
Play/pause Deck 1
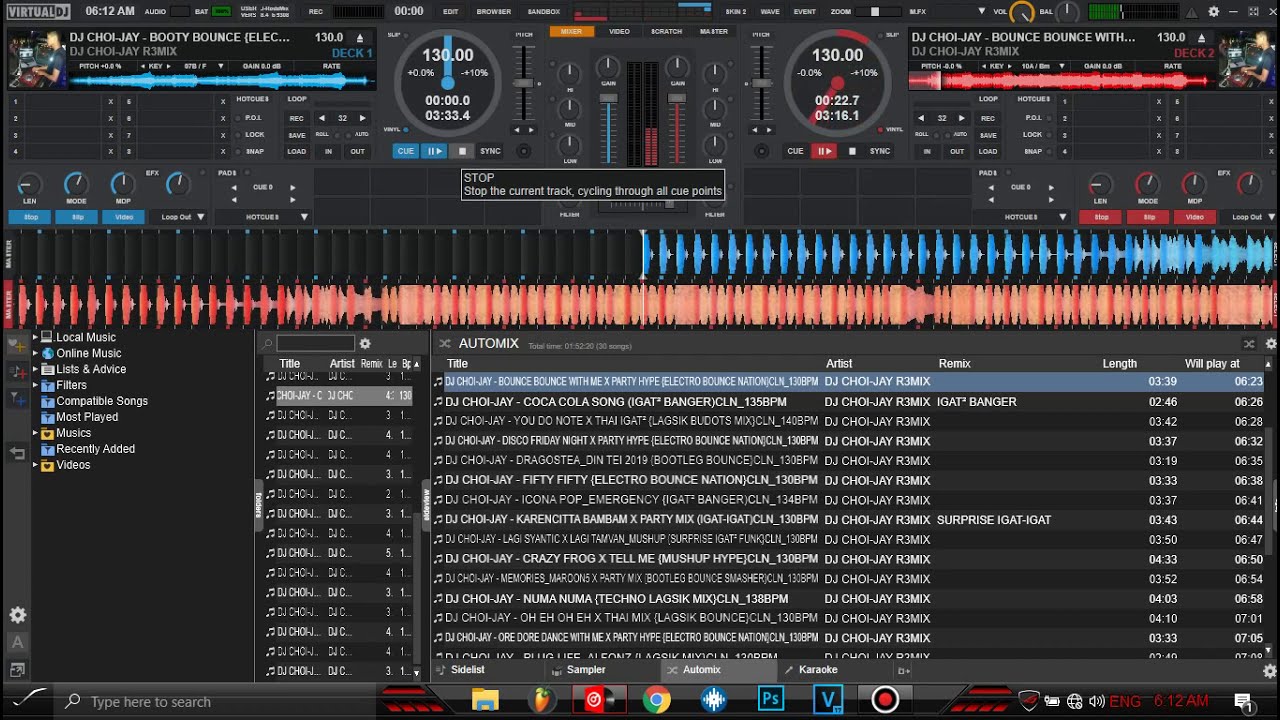tap(434, 151)
